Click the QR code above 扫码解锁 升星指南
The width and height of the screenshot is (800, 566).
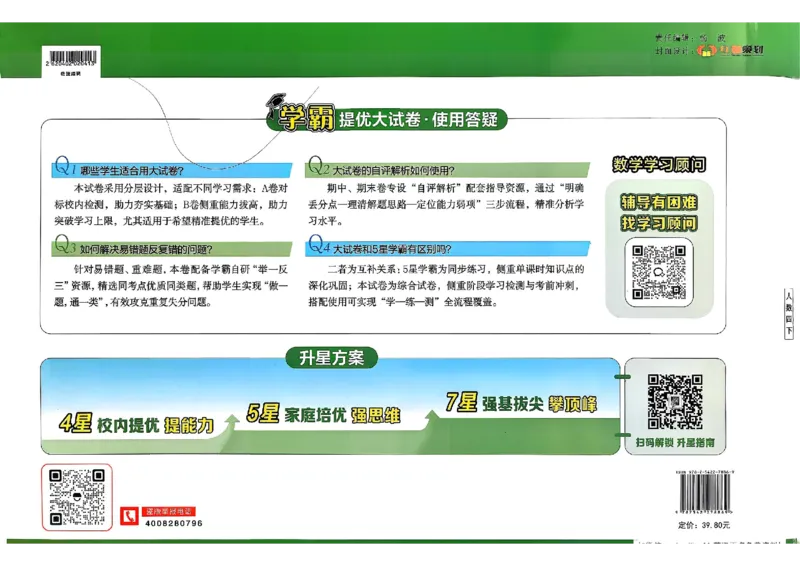(x=674, y=402)
